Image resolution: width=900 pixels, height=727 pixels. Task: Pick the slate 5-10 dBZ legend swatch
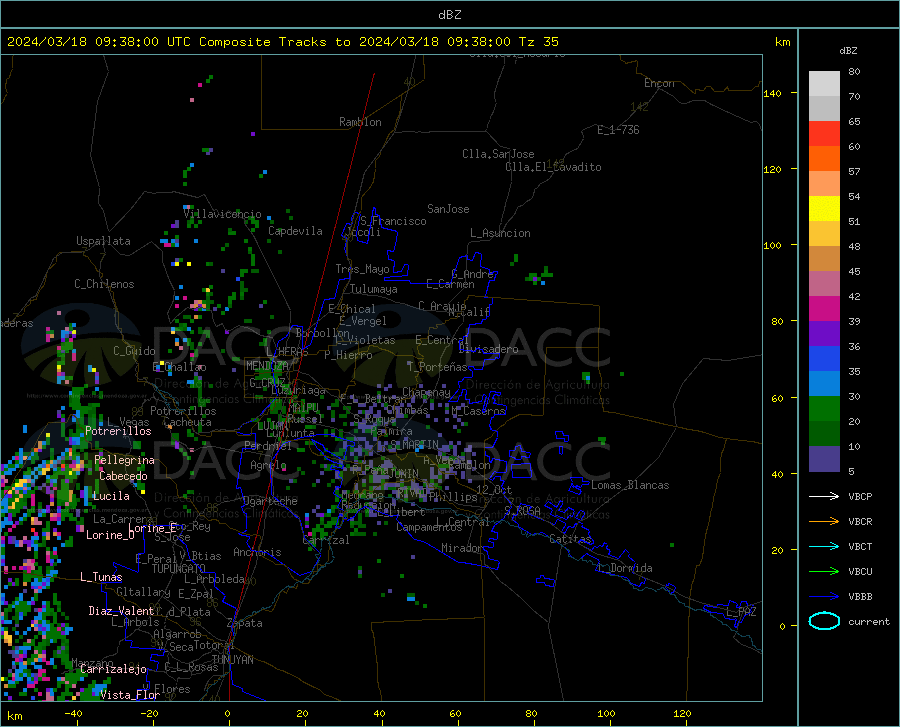(x=824, y=459)
